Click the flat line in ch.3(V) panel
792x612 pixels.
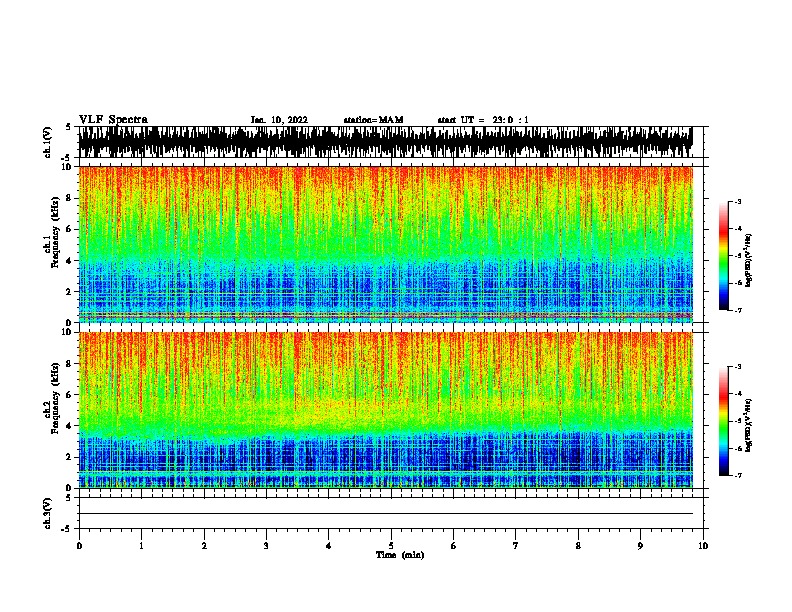385,514
